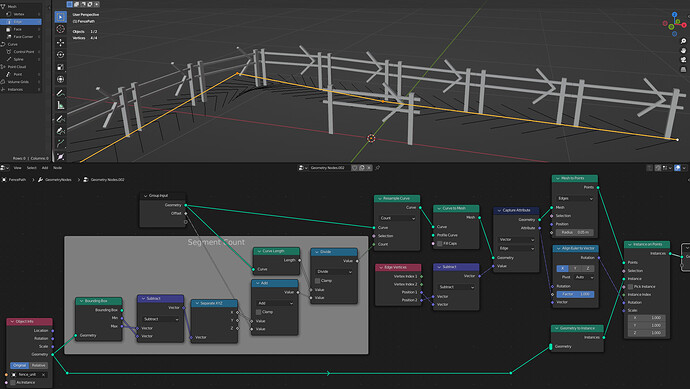
Task: Collapse the Group Input node
Action: [x=145, y=195]
